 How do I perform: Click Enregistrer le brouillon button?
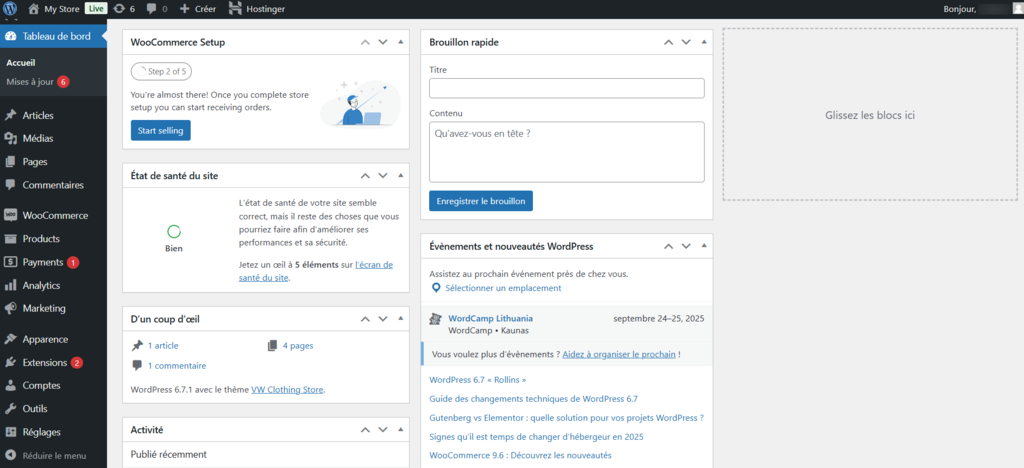[481, 201]
